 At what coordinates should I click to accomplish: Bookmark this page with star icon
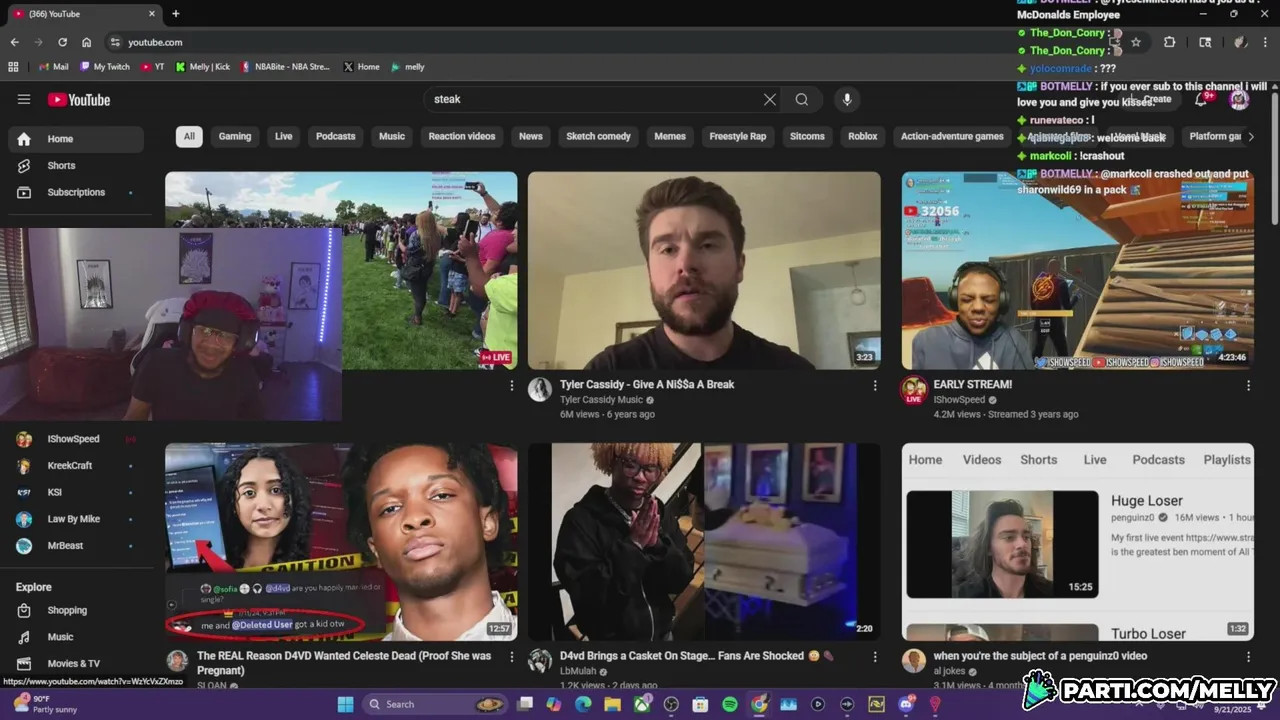click(x=1136, y=42)
